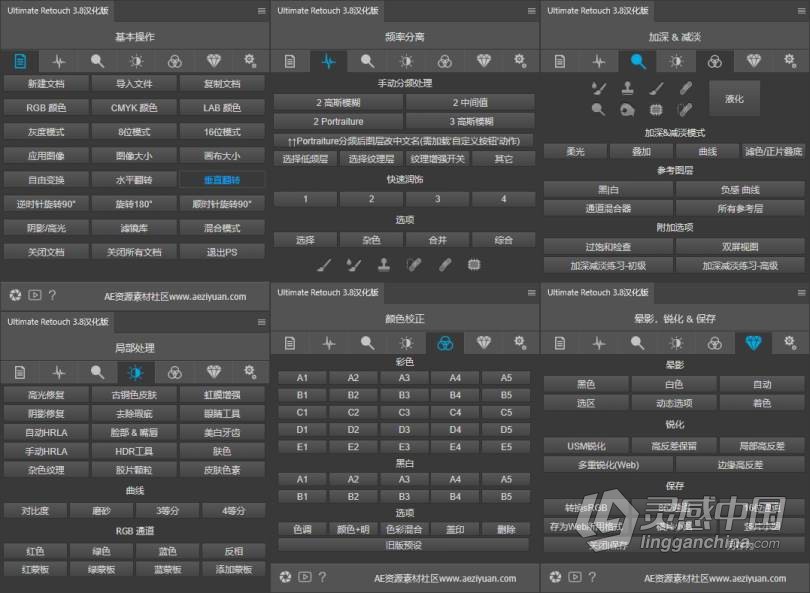
Task: Click 色彩混合 option in 颜色校正
Action: tap(404, 529)
